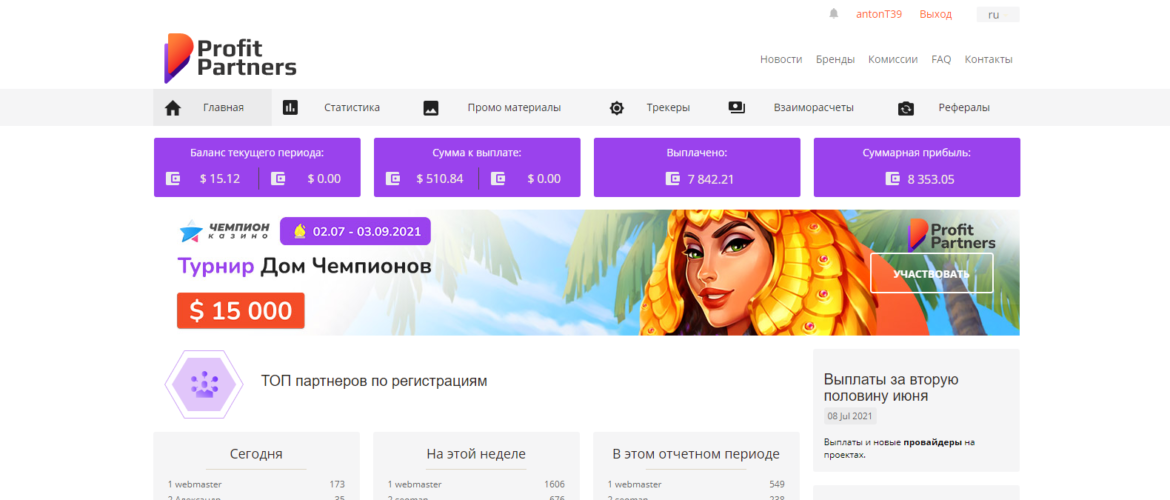Click the wallet icon next to $ 15.12
Image resolution: width=1170 pixels, height=500 pixels.
pyautogui.click(x=173, y=179)
